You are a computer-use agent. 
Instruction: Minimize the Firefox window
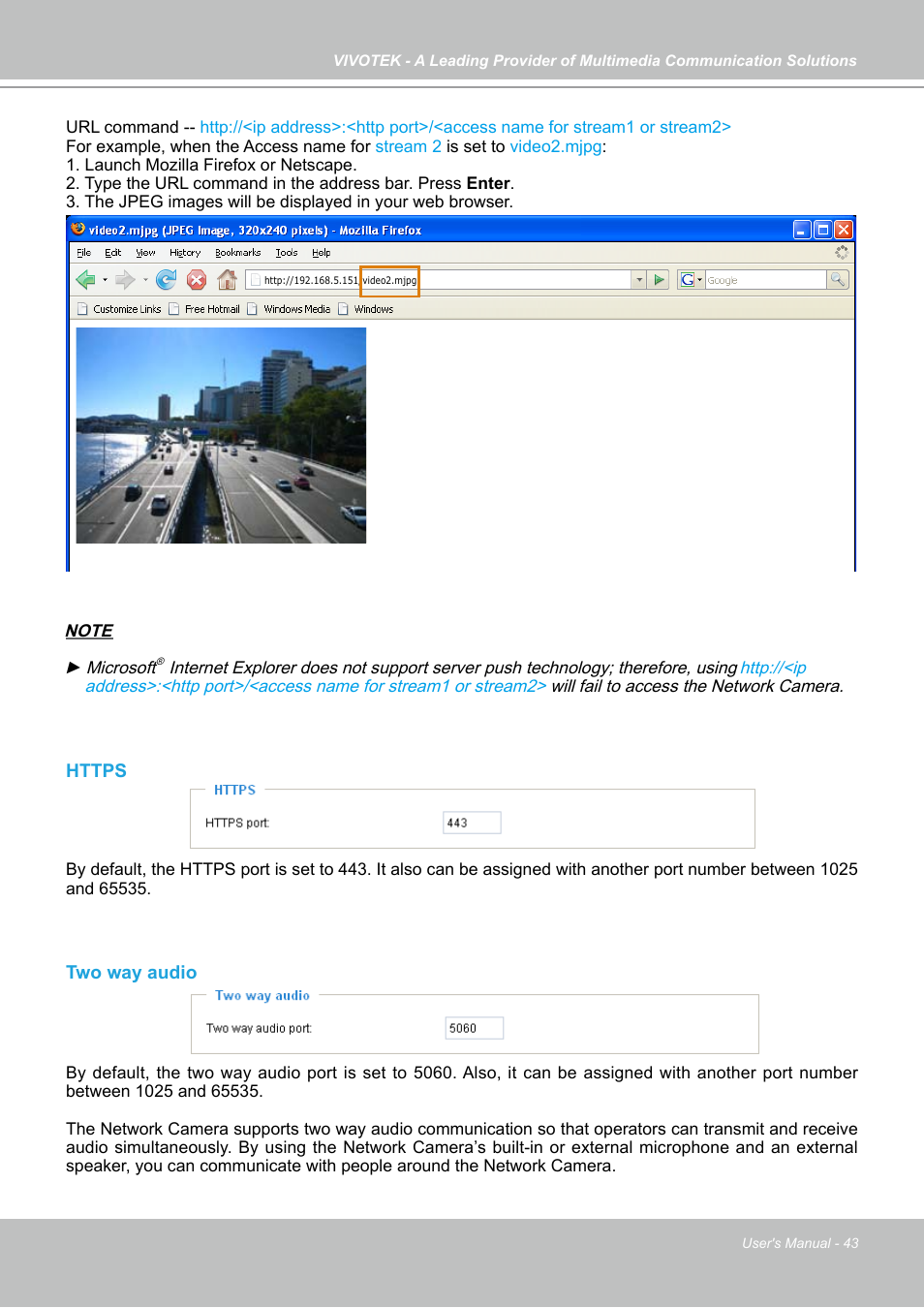pyautogui.click(x=802, y=230)
